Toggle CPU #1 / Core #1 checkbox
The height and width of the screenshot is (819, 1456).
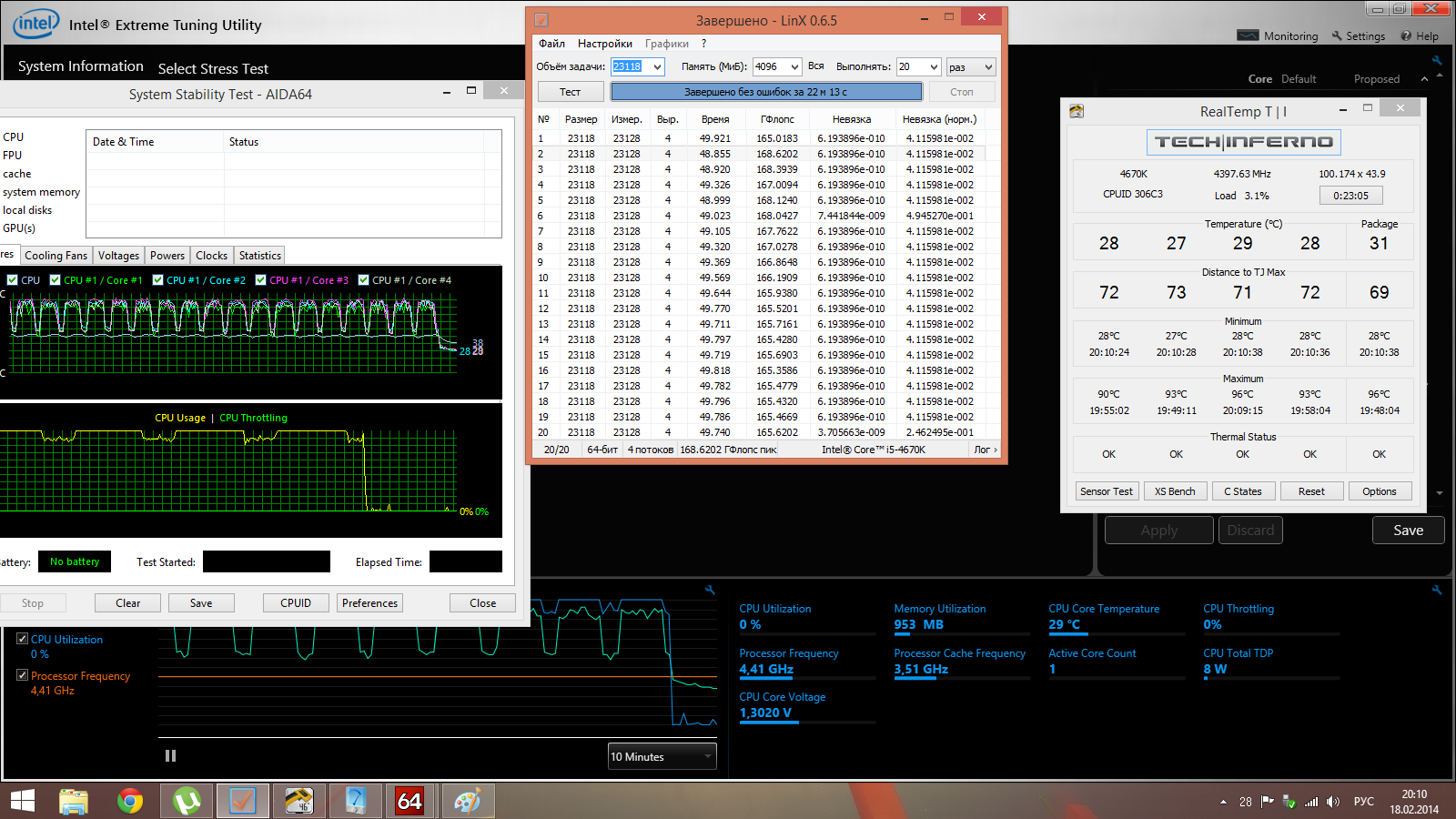[56, 280]
